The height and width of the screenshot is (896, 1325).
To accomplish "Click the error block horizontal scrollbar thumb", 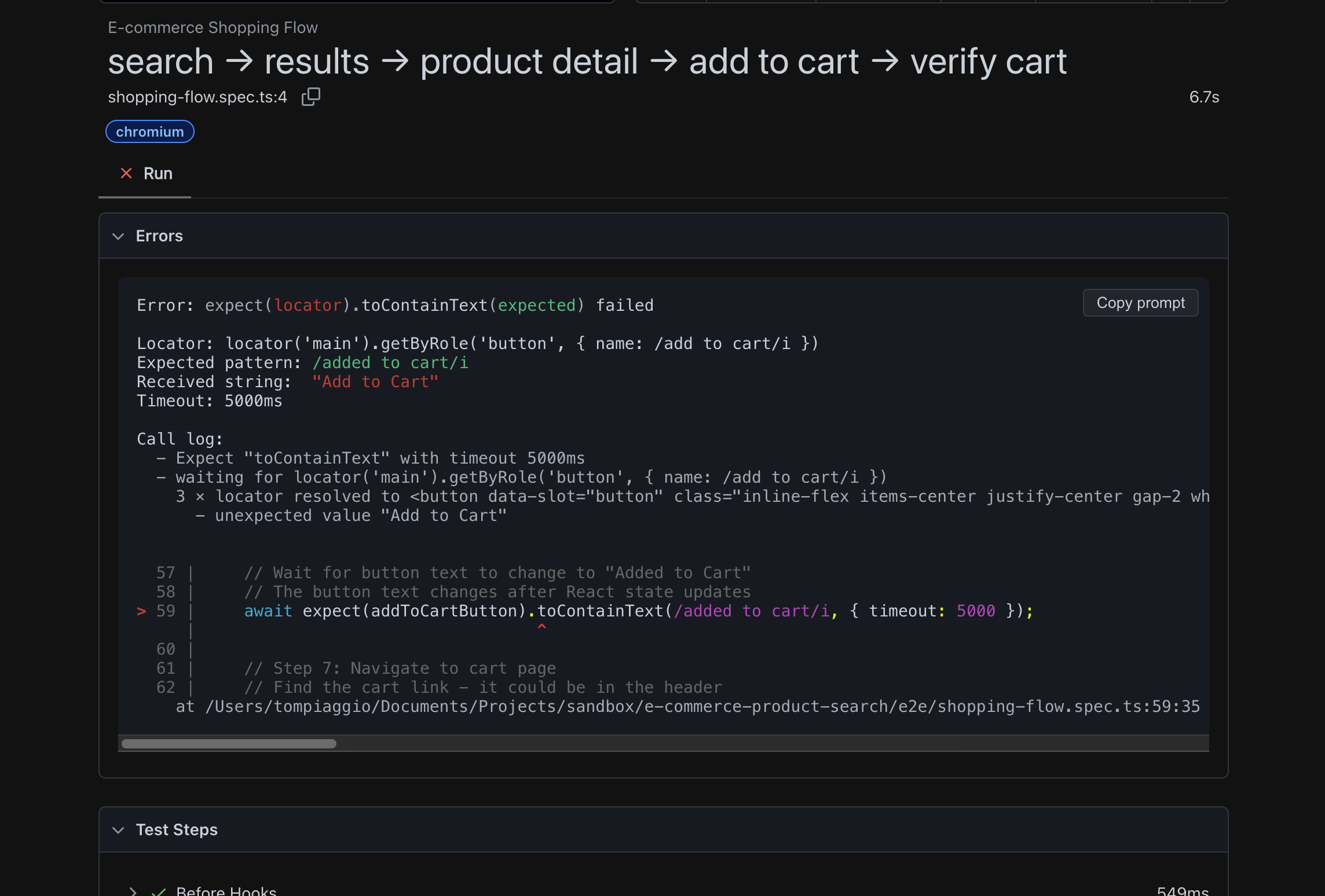I will [229, 744].
